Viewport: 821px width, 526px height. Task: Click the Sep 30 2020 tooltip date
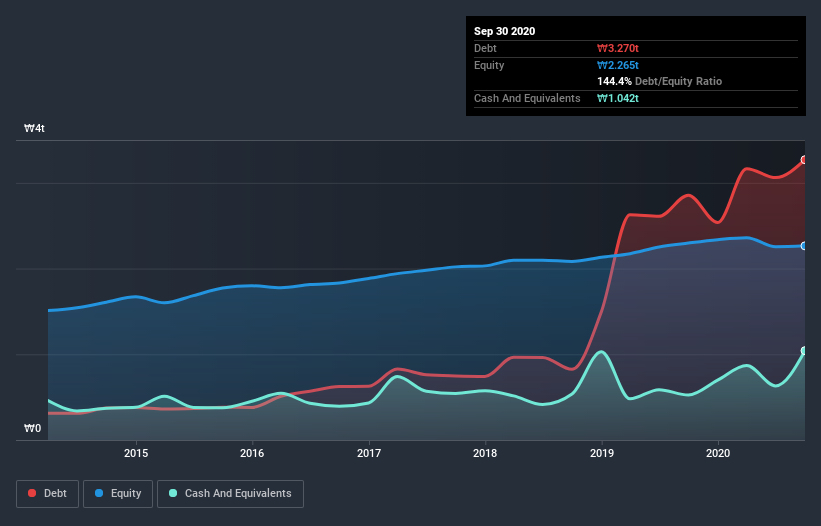pyautogui.click(x=504, y=31)
